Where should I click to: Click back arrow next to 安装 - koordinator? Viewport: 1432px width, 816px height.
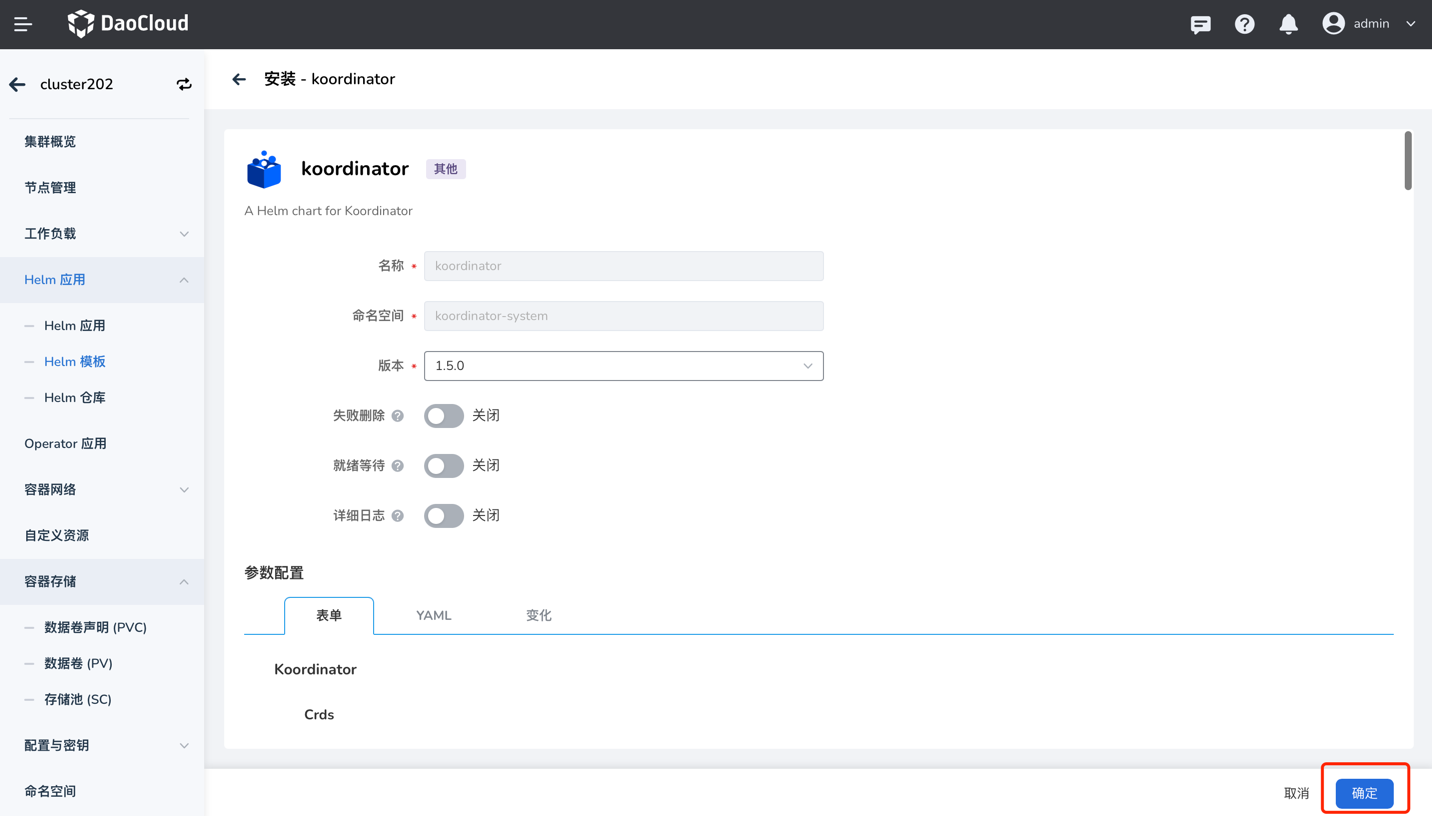239,79
